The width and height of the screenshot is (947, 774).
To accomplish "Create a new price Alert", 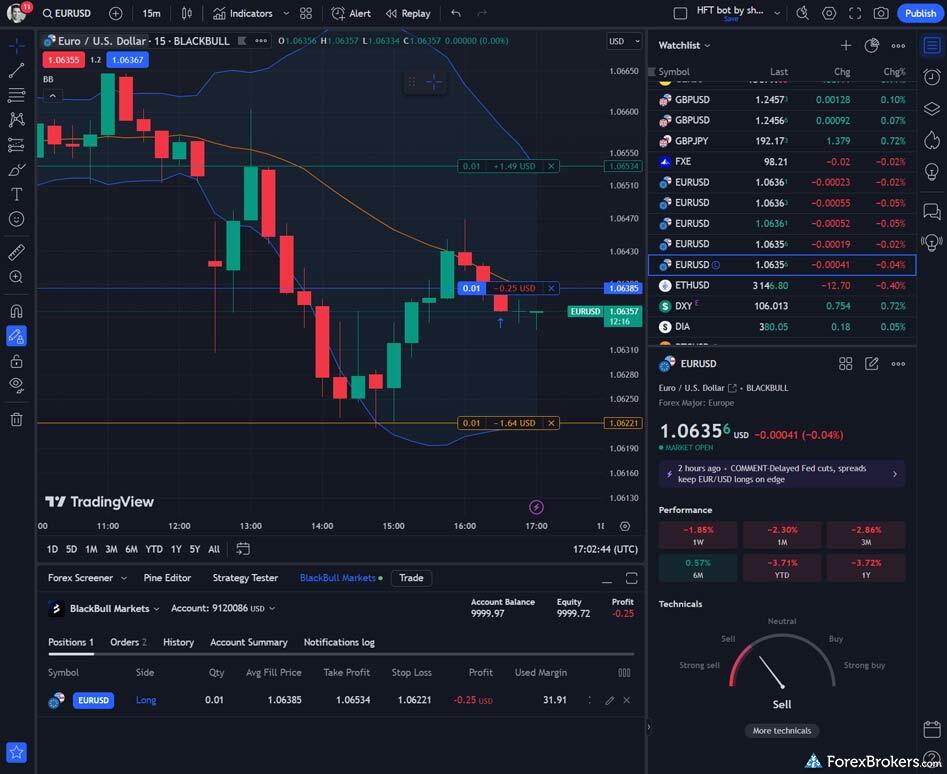I will pyautogui.click(x=352, y=13).
